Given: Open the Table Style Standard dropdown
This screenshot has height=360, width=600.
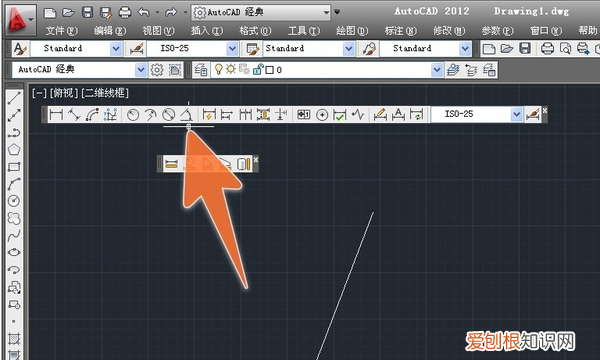Looking at the screenshot, I should 348,49.
